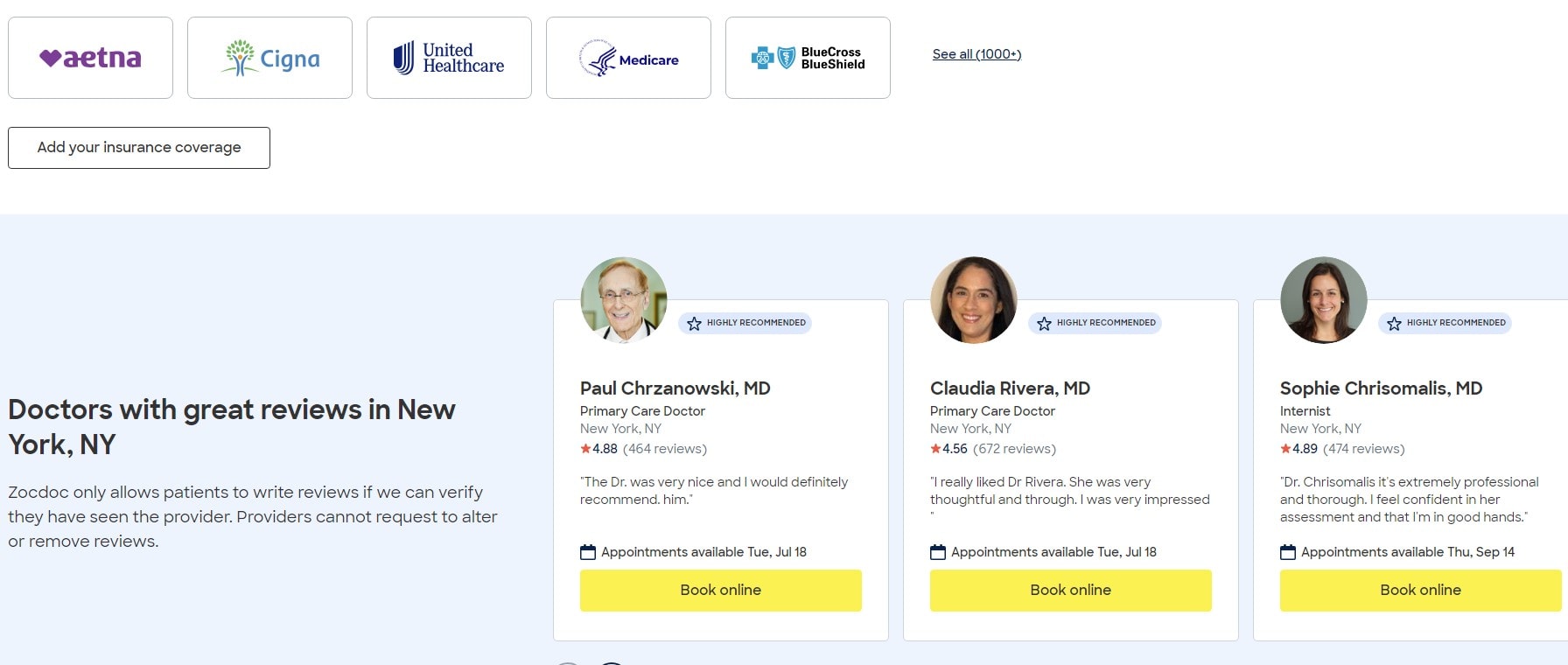1568x665 pixels.
Task: Book online with Sophie Chrisomalis, MD
Action: point(1421,591)
